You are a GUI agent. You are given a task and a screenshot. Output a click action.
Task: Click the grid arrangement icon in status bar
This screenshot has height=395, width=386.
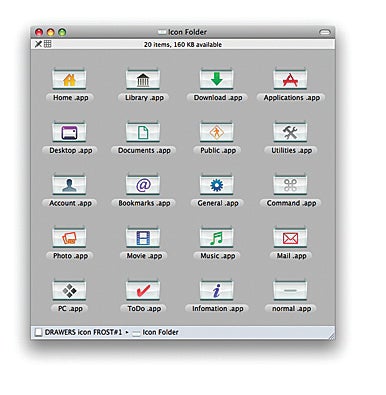(x=48, y=44)
